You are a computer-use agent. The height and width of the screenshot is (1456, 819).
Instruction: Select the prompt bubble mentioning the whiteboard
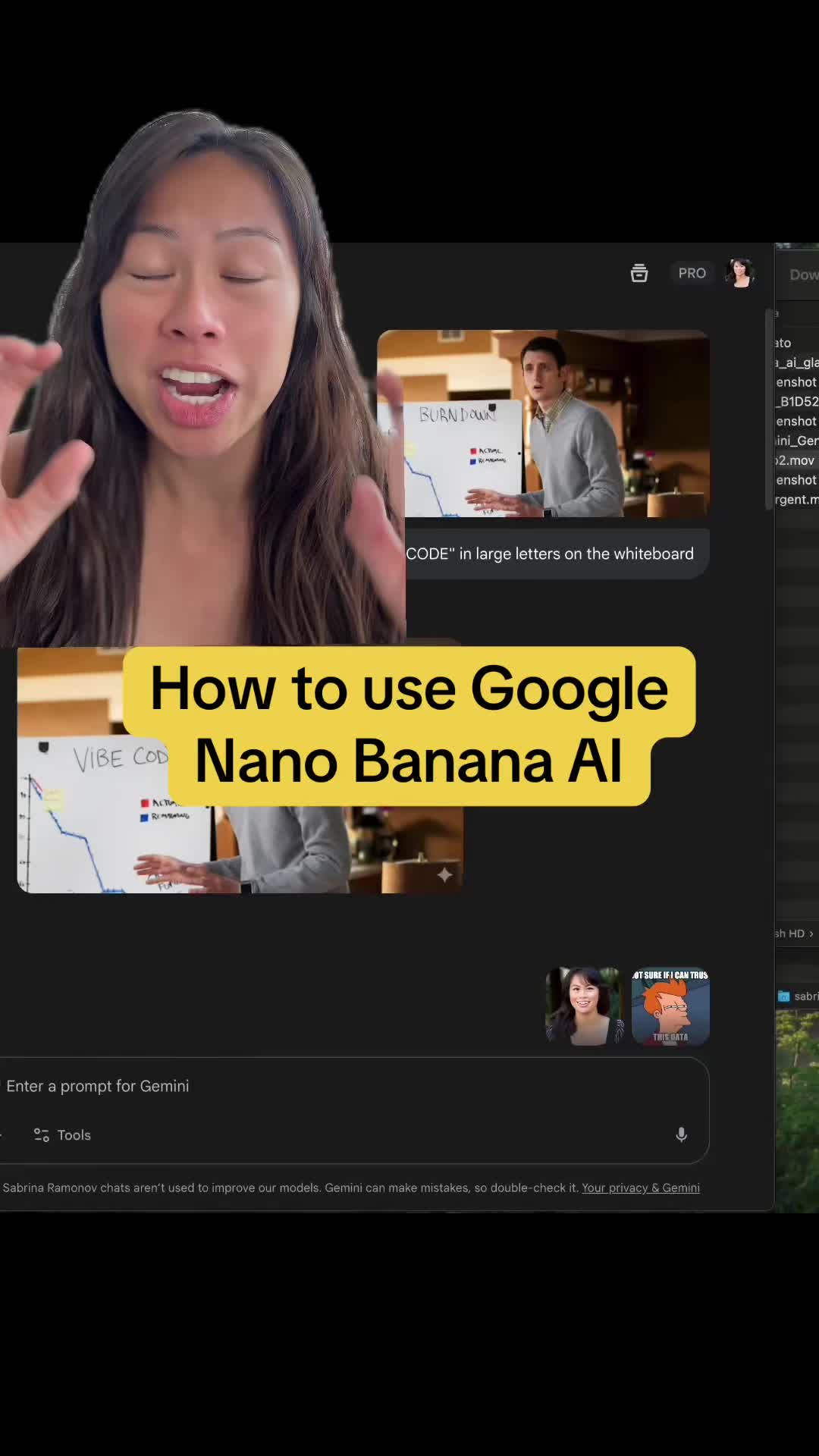pos(557,554)
